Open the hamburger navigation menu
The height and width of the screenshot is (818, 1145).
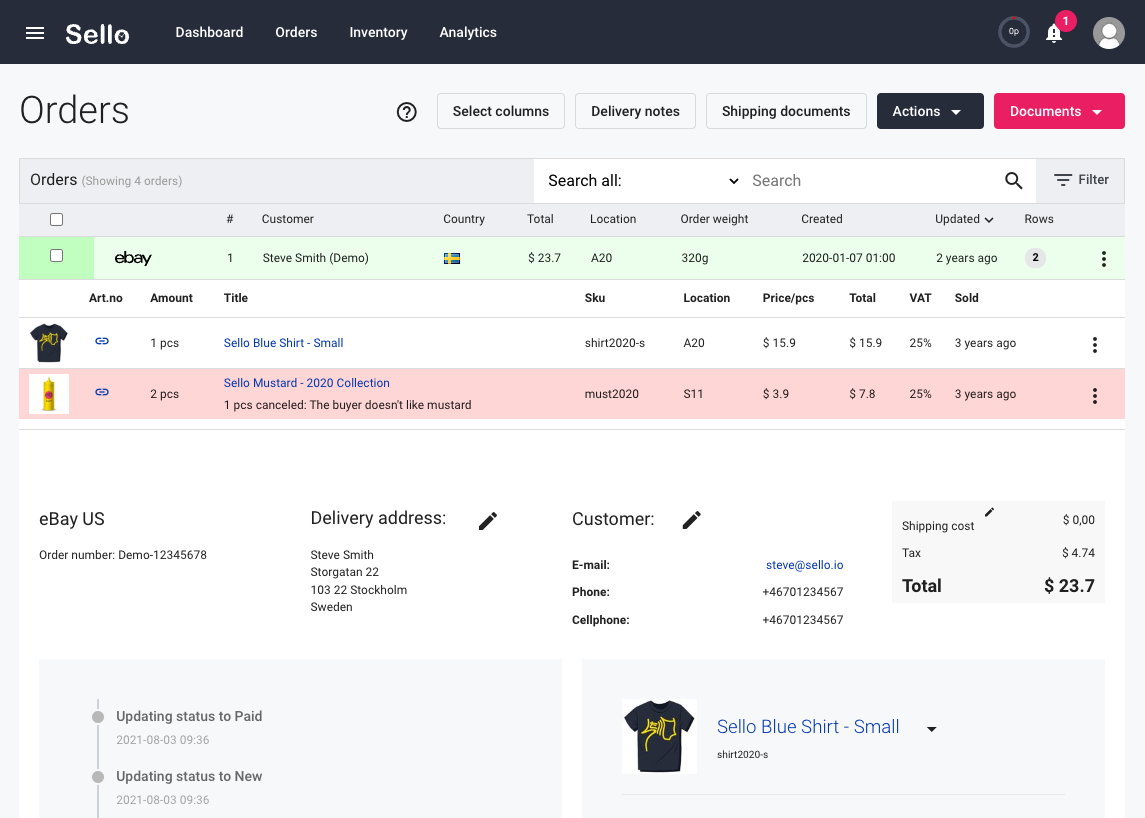click(x=35, y=33)
